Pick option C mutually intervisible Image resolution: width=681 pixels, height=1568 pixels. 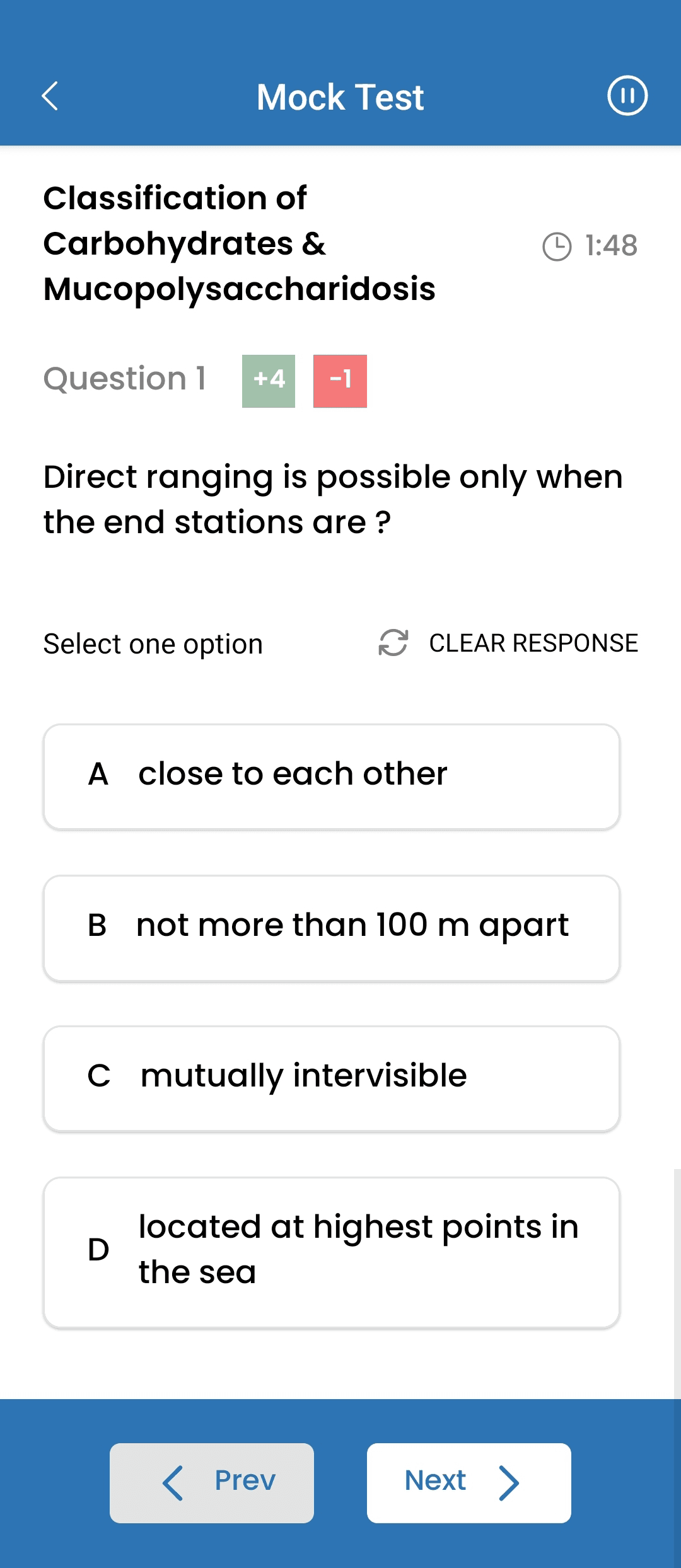tap(332, 1078)
